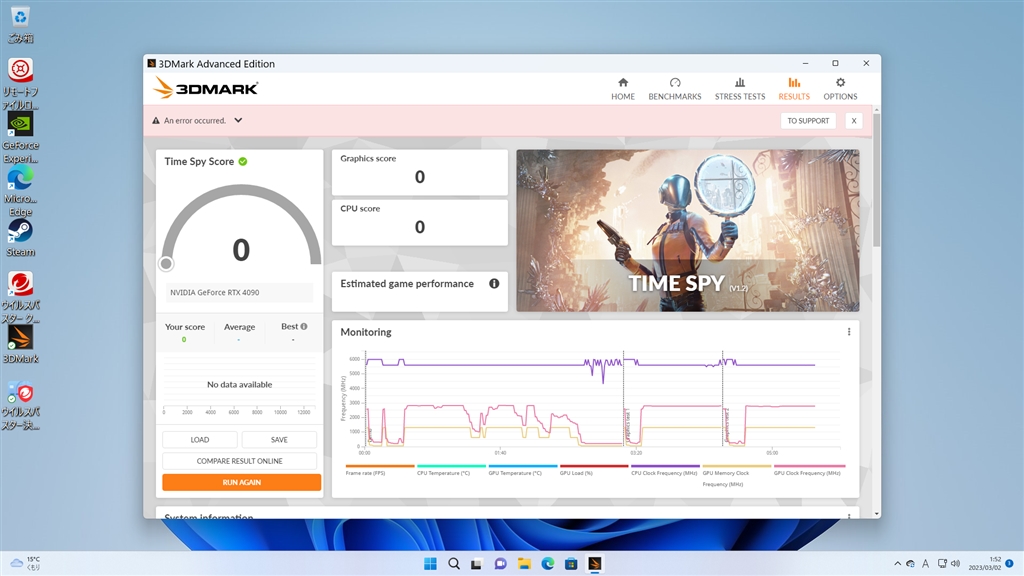Click the orange RUN AGAIN button
The image size is (1024, 576).
point(242,482)
